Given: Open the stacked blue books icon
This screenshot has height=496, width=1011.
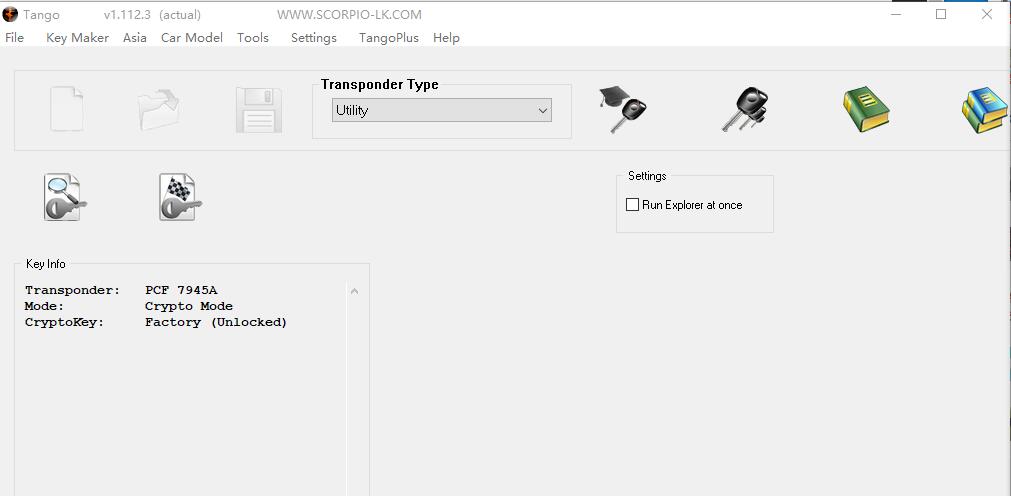Looking at the screenshot, I should click(x=985, y=110).
